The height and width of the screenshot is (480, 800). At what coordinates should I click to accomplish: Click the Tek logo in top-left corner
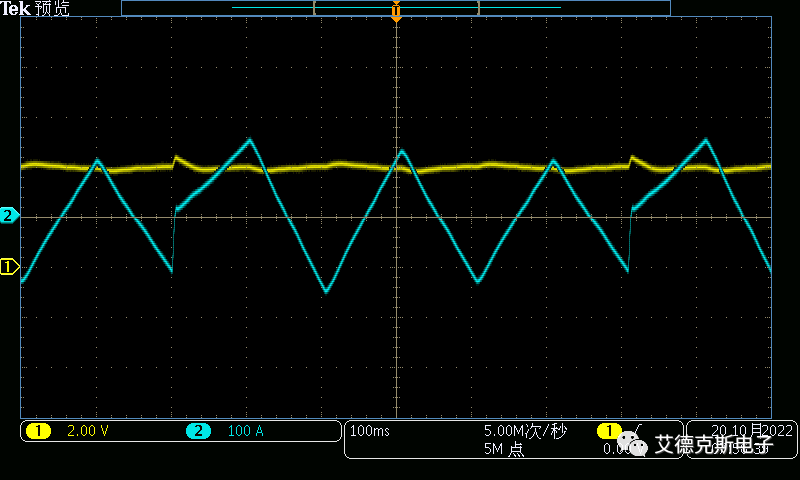click(14, 8)
